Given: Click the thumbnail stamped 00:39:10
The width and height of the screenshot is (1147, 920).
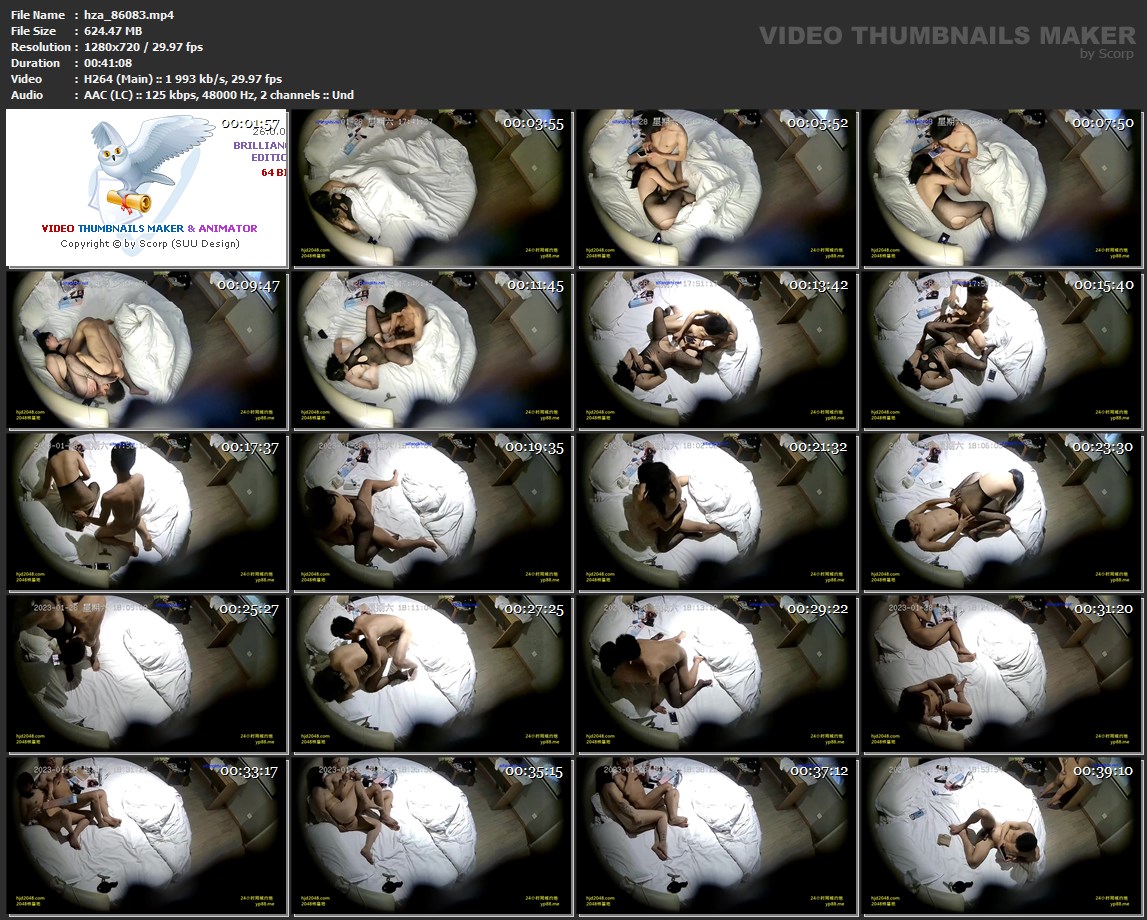Looking at the screenshot, I should 1001,836.
